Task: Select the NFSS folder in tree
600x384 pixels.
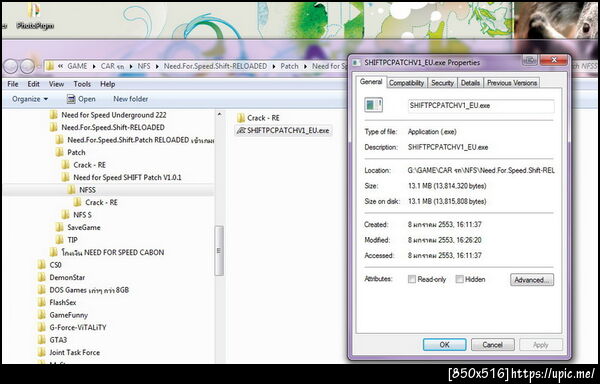Action: [x=88, y=190]
